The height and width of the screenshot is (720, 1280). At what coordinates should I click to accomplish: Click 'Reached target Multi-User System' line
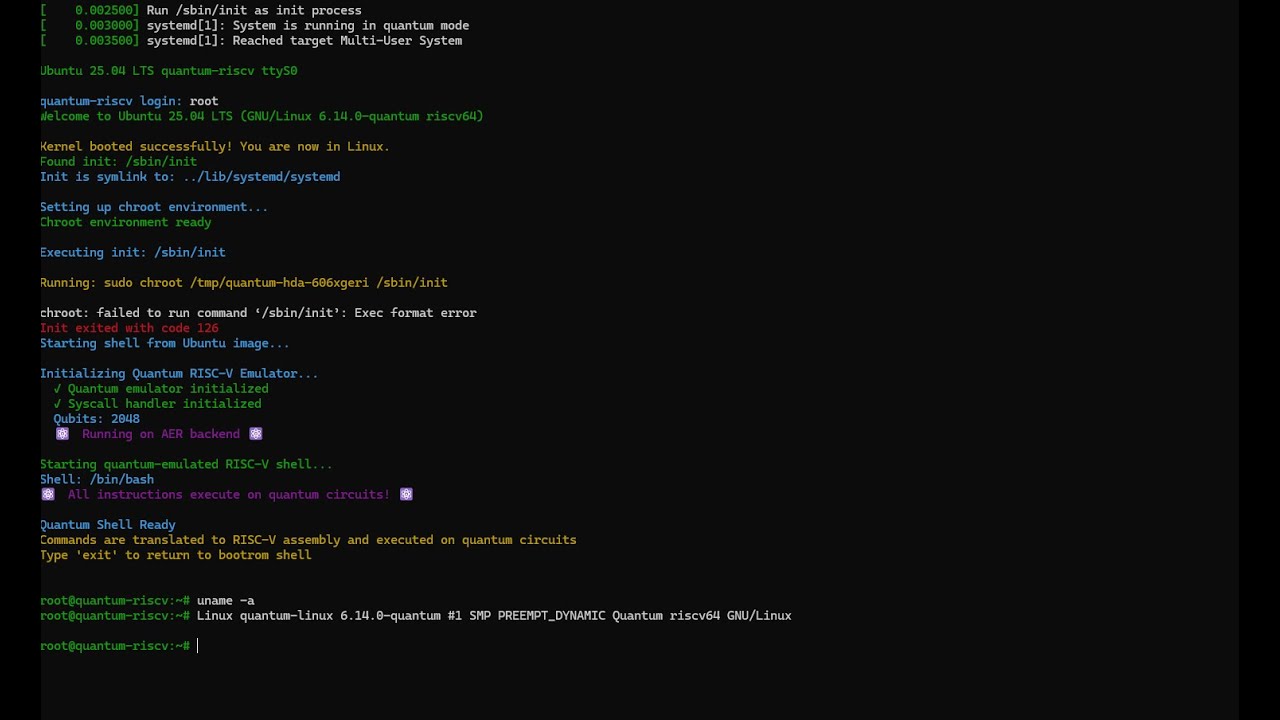pyautogui.click(x=304, y=41)
